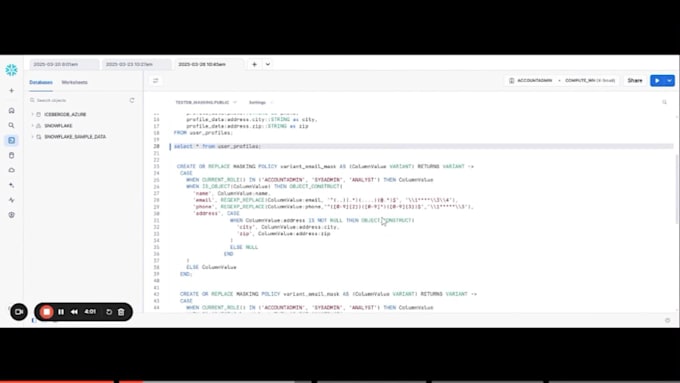The image size is (680, 383).
Task: Select SNOWFLAKE in the database tree
Action: pos(58,126)
